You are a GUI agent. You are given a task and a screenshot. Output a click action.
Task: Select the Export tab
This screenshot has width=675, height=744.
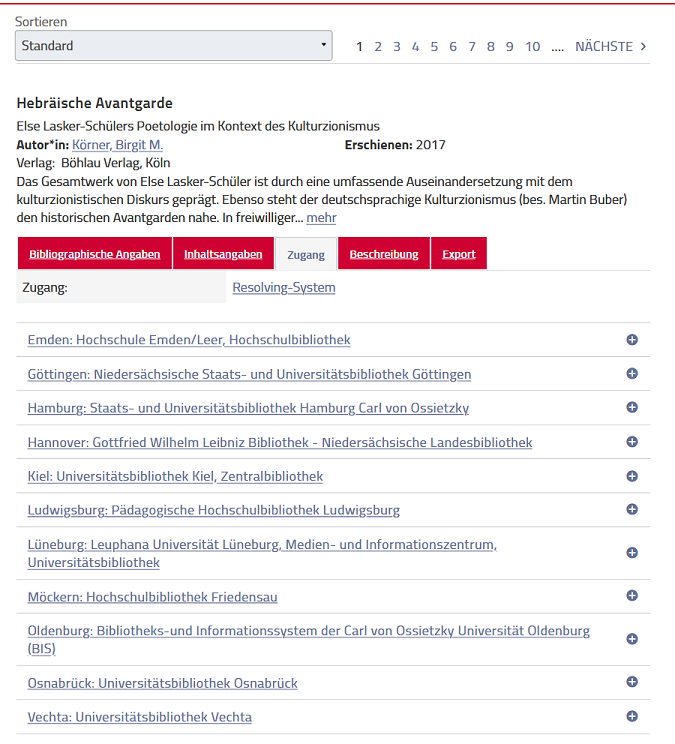click(x=459, y=254)
